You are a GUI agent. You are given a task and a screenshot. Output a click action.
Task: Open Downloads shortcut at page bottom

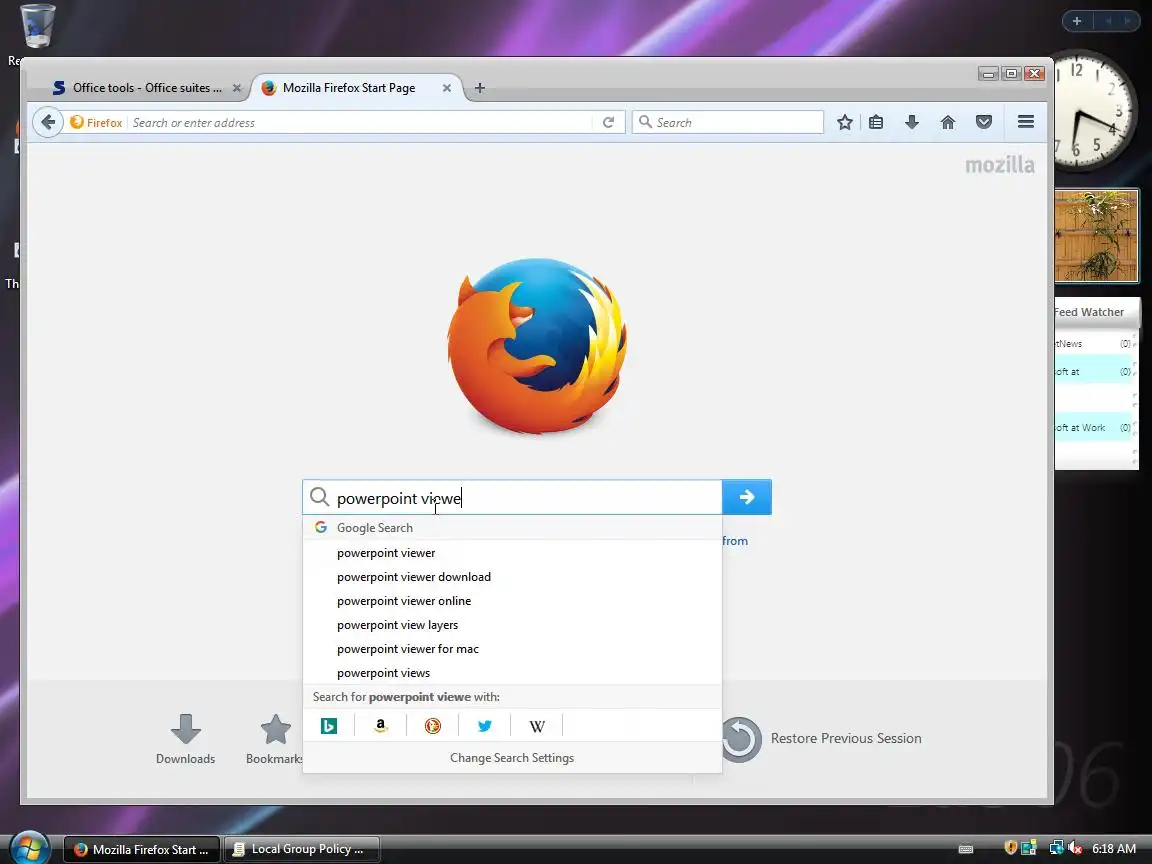click(x=185, y=739)
